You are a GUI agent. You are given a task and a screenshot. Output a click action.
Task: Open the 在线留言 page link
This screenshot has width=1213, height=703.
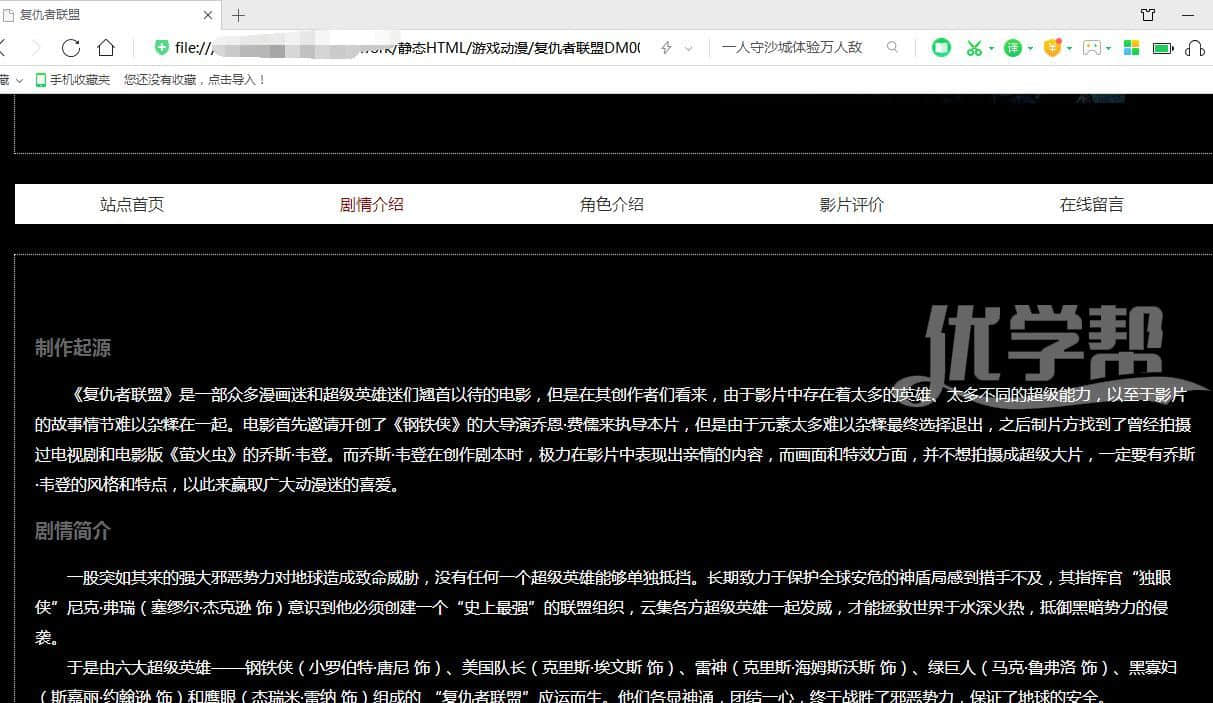click(1091, 205)
